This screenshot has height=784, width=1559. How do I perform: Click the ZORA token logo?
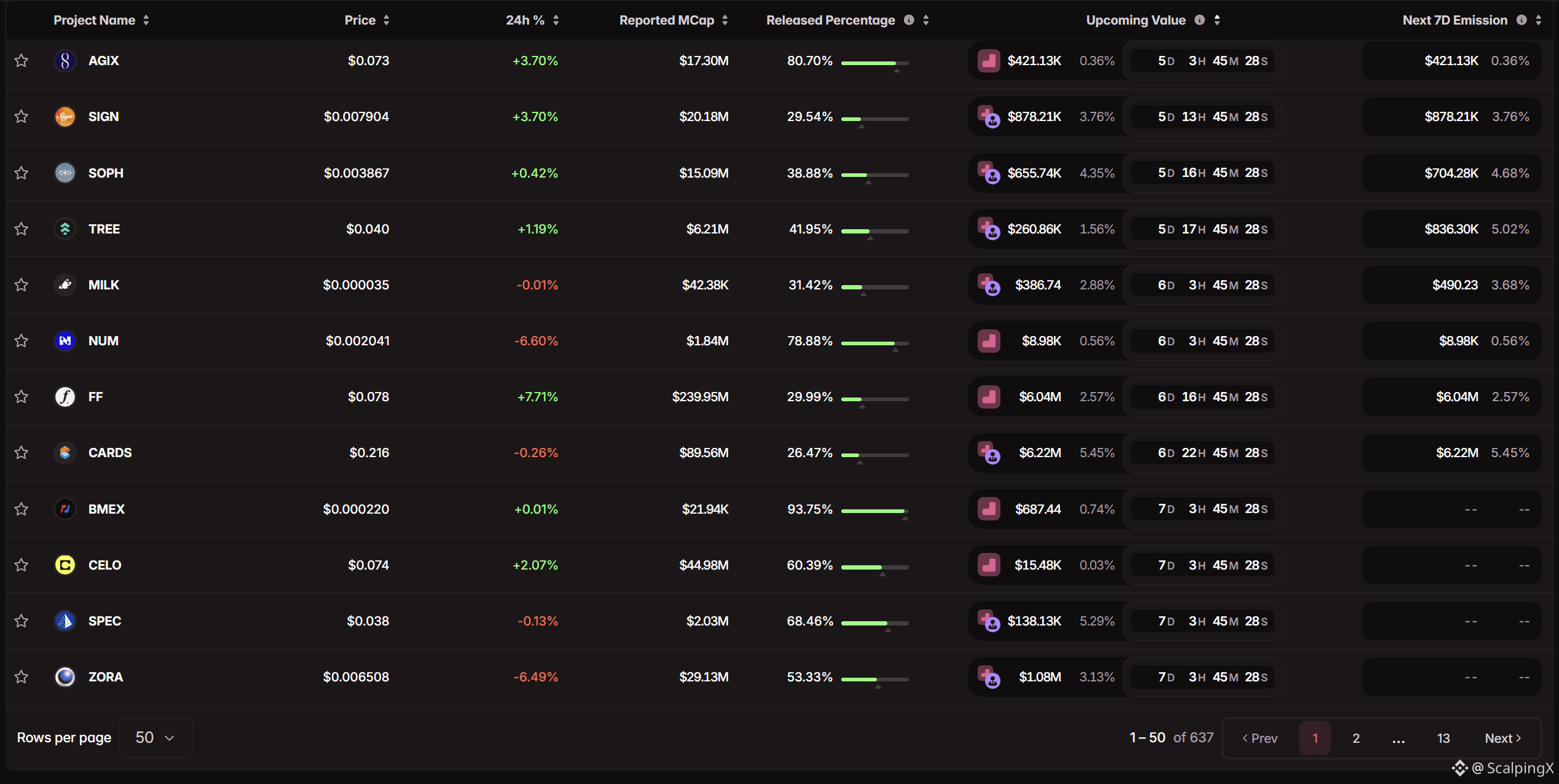(65, 677)
